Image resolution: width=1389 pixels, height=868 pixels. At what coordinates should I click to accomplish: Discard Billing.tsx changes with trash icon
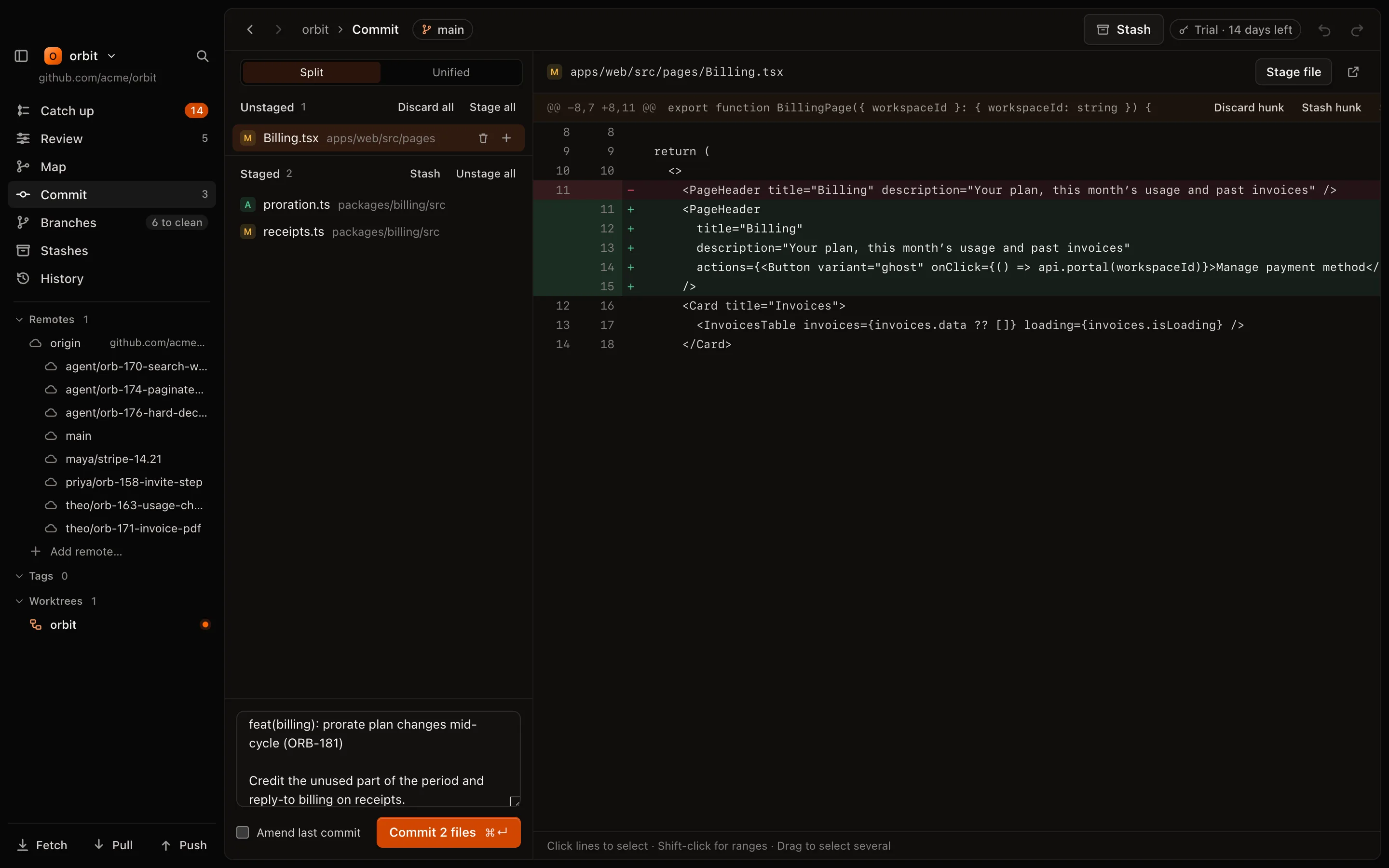pyautogui.click(x=483, y=138)
